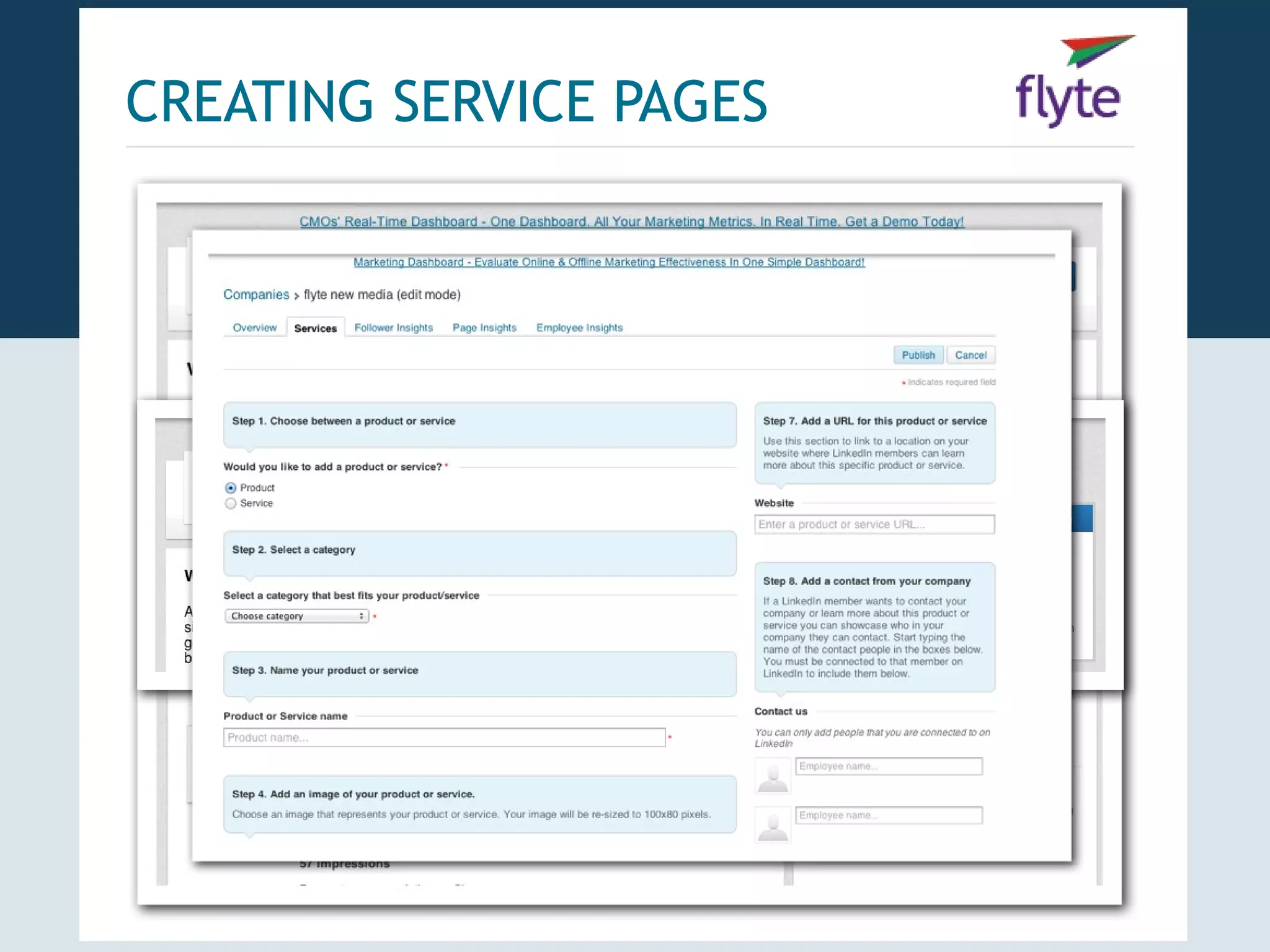Click the Product name input field
1270x952 pixels.
click(x=444, y=738)
